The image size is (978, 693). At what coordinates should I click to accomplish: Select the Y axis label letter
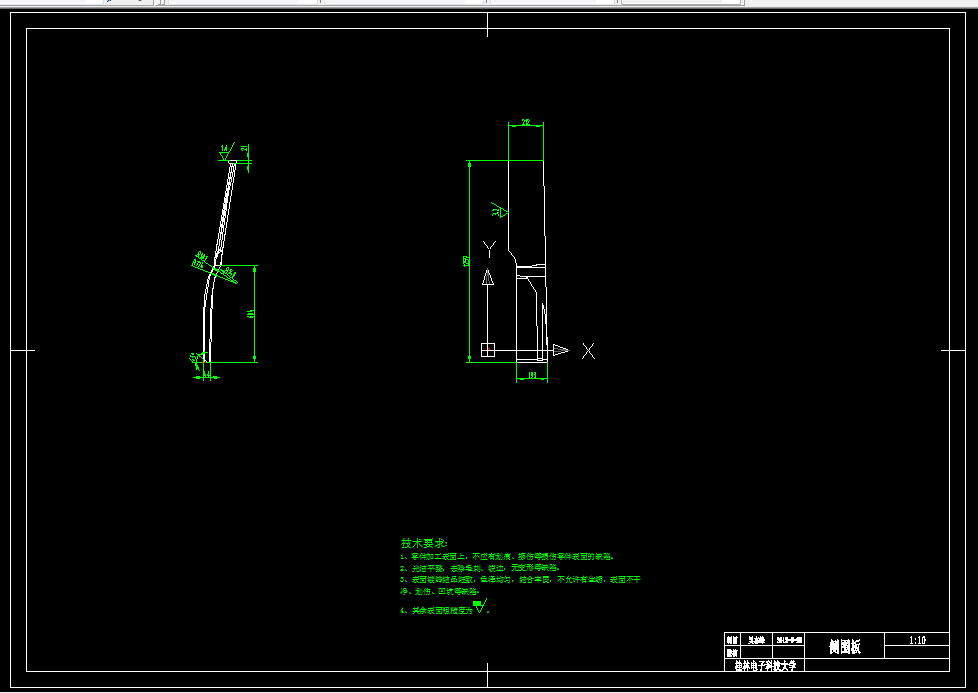point(490,250)
